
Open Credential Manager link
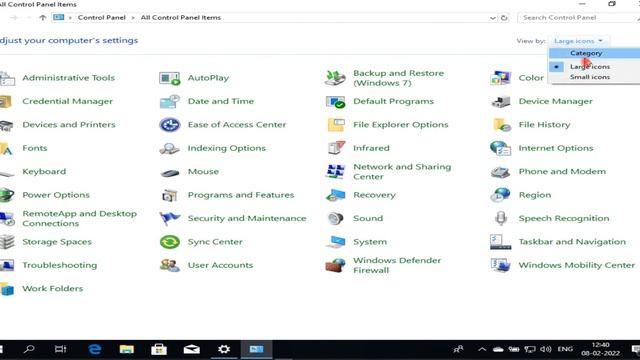(x=67, y=101)
